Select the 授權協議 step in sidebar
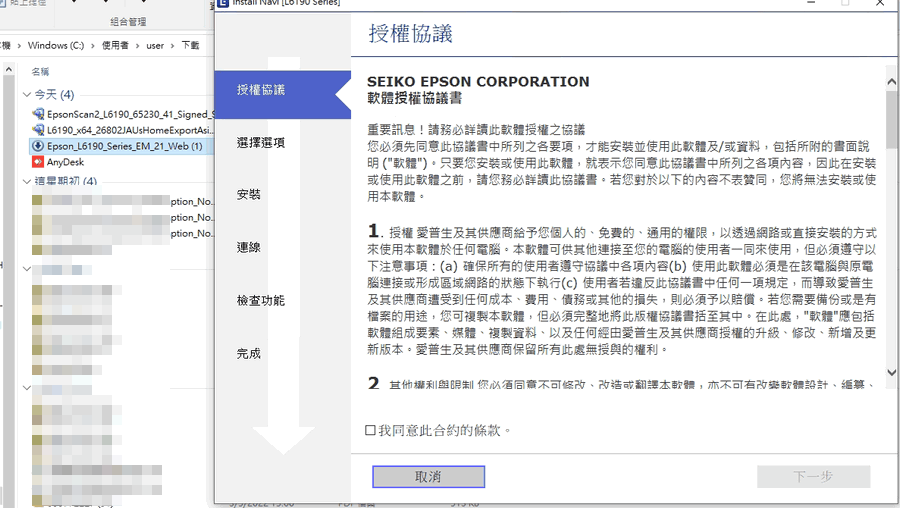The height and width of the screenshot is (508, 900). [261, 90]
